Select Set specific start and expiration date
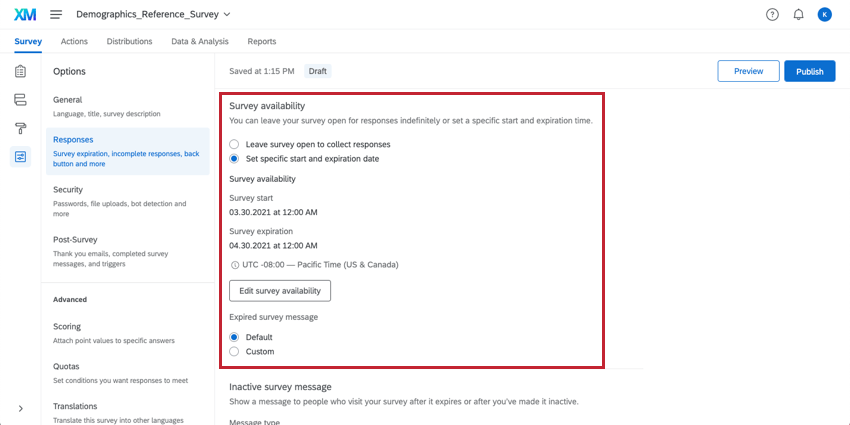 tap(234, 159)
